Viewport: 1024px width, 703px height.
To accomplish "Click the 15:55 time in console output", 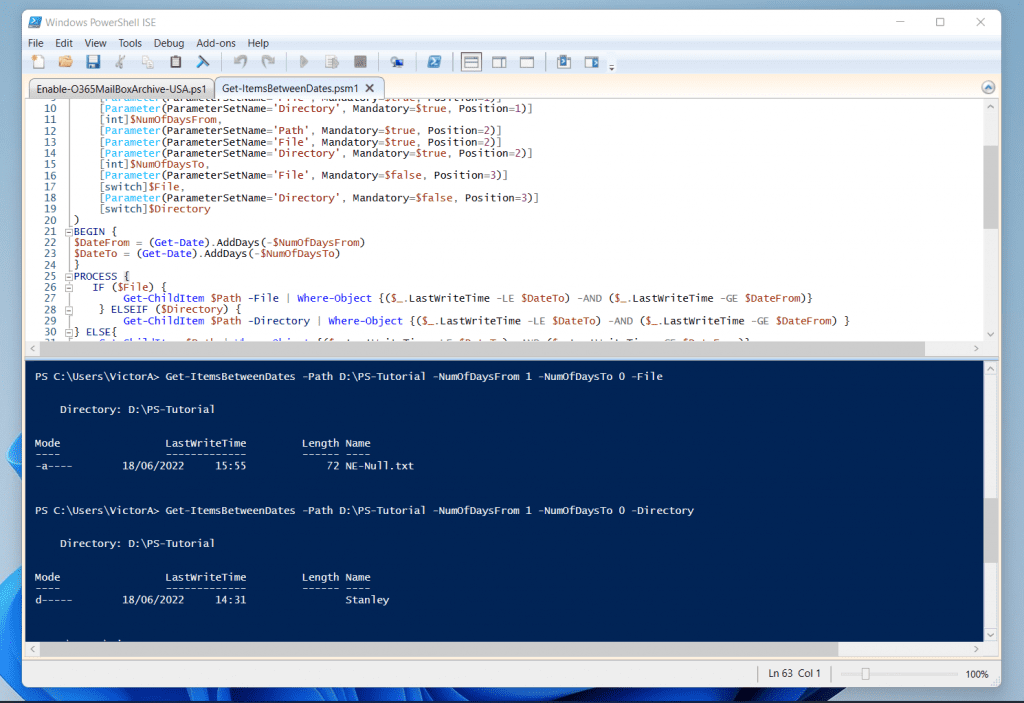I will click(x=231, y=466).
